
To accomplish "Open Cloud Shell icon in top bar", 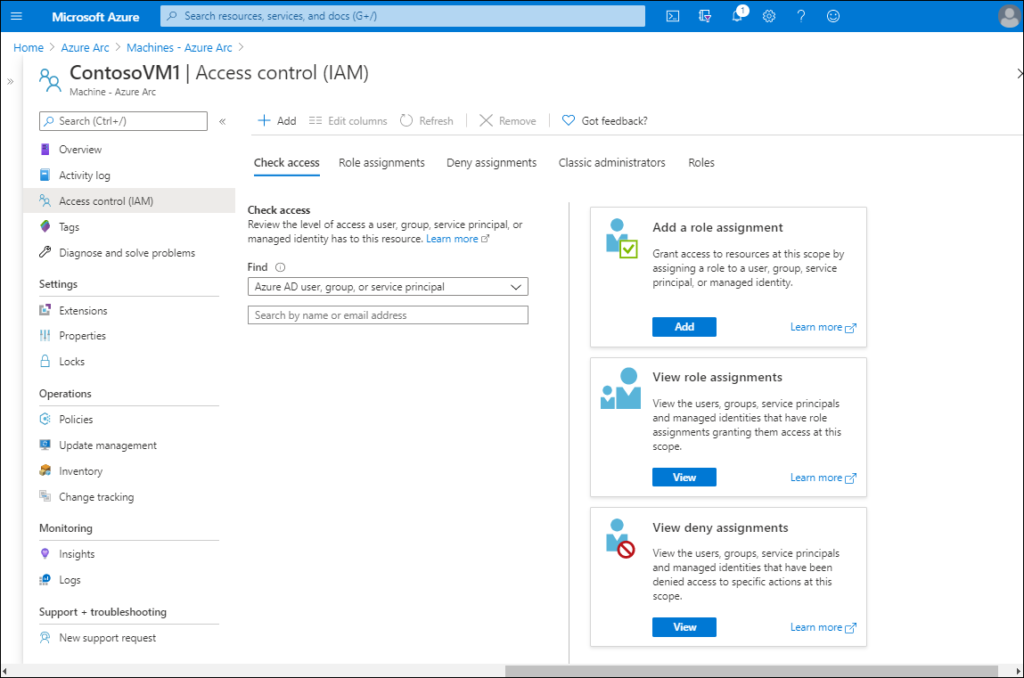I will (x=673, y=16).
